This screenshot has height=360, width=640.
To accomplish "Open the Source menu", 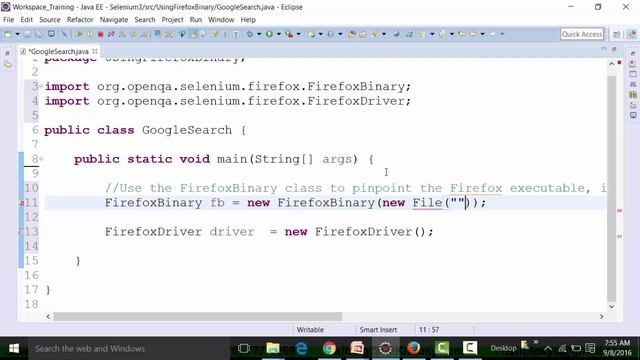I will [50, 20].
